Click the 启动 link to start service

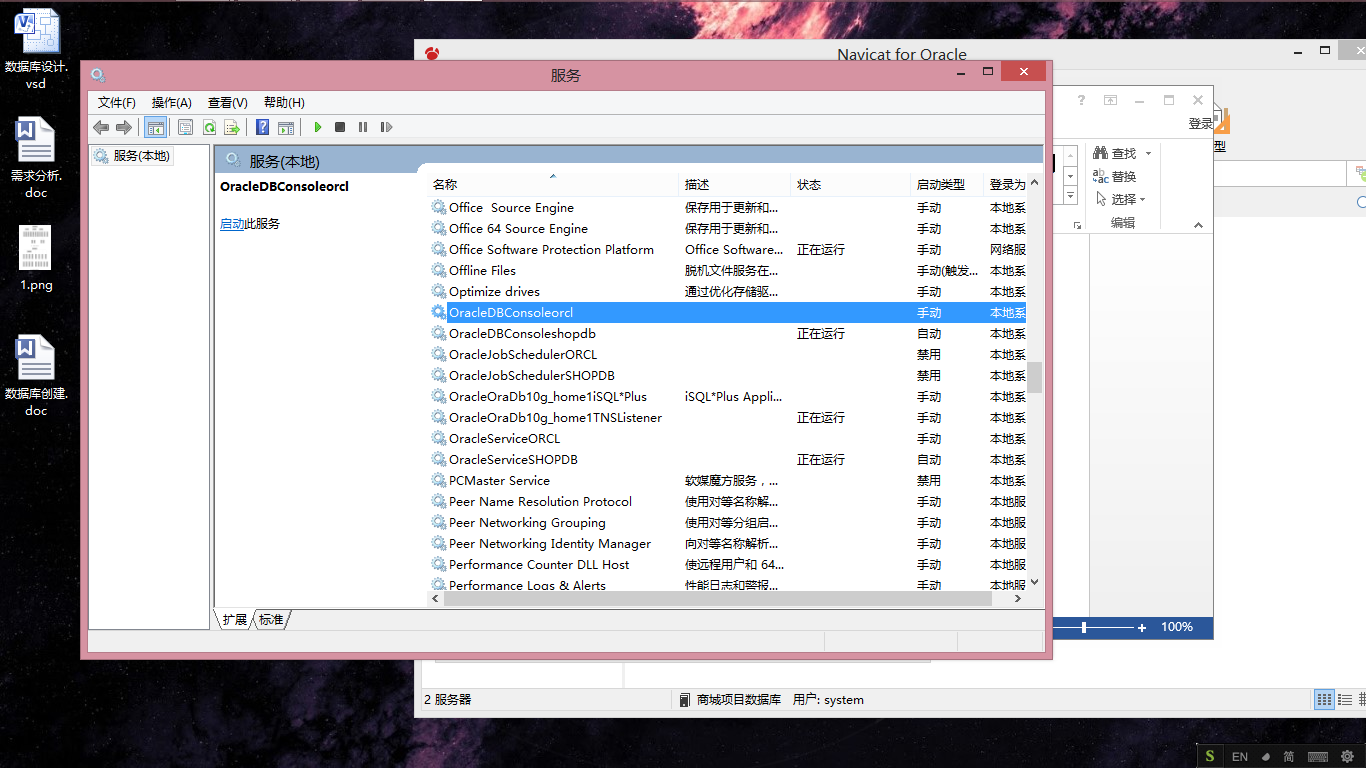tap(232, 224)
